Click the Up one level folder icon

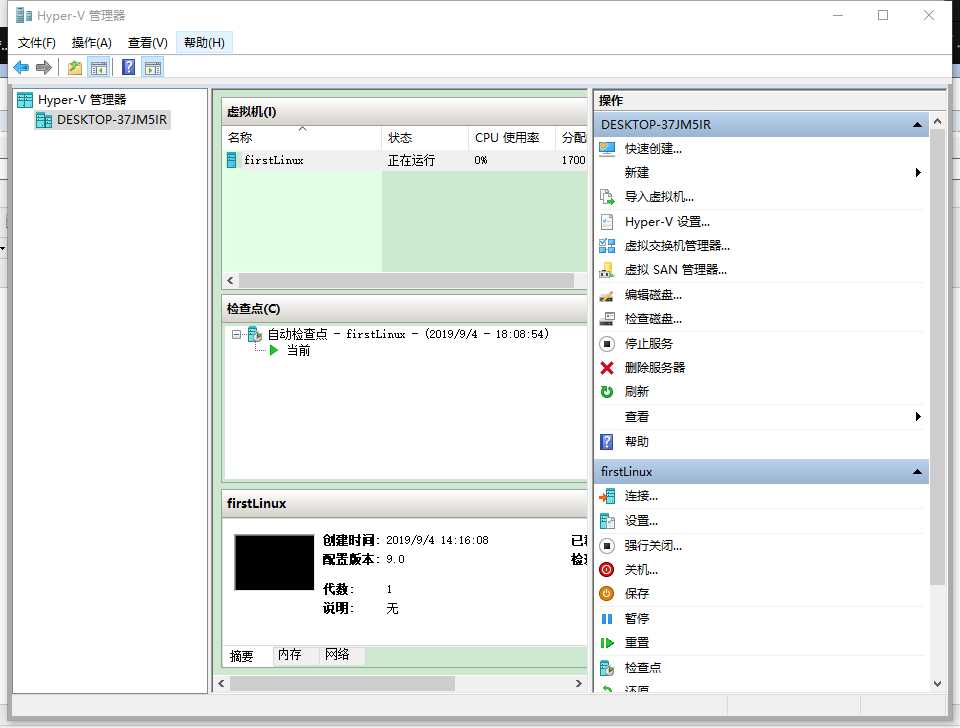pyautogui.click(x=75, y=67)
